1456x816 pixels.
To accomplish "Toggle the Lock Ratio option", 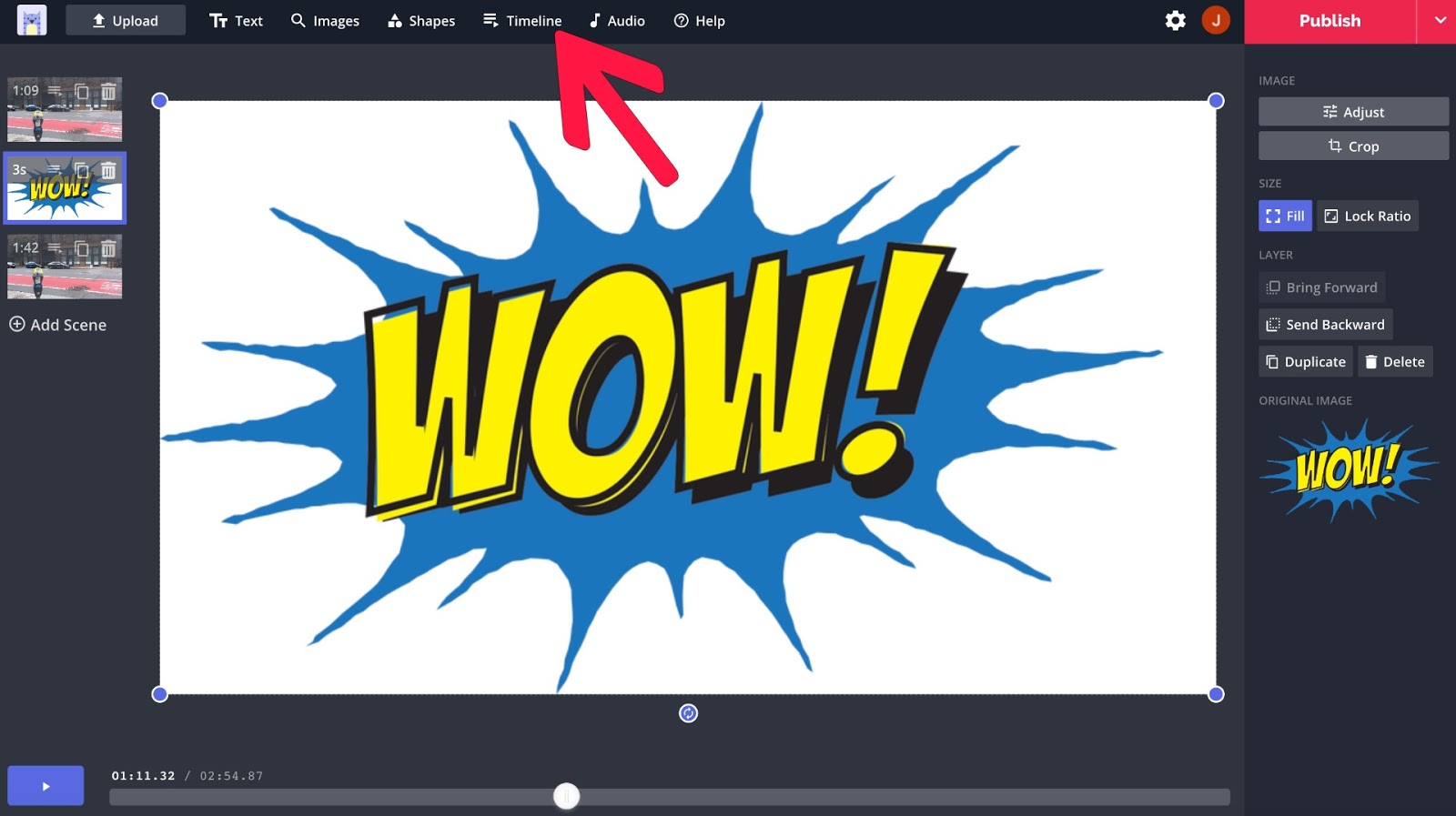I will [1368, 216].
